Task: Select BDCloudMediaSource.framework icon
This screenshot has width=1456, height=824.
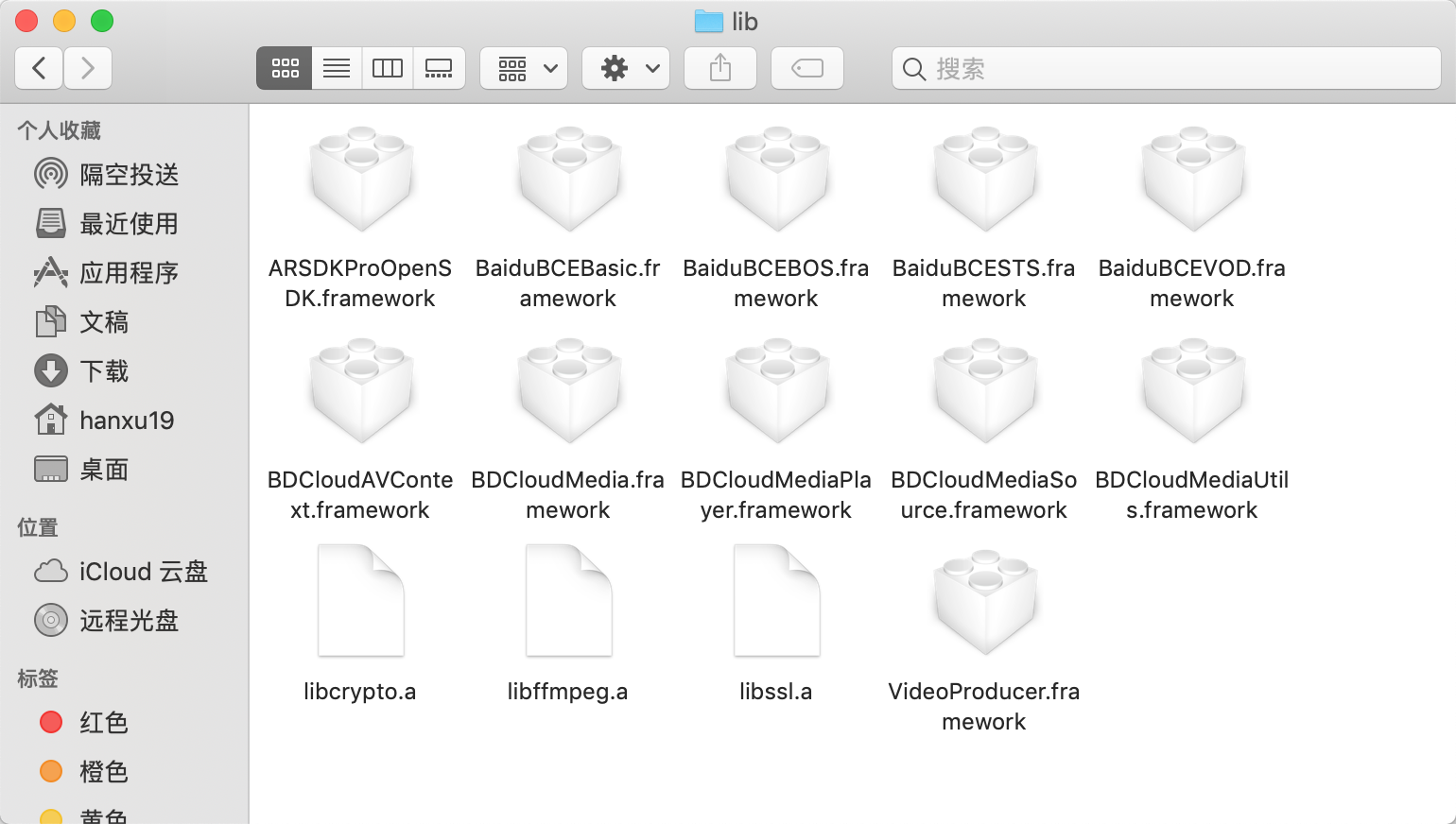Action: [985, 390]
